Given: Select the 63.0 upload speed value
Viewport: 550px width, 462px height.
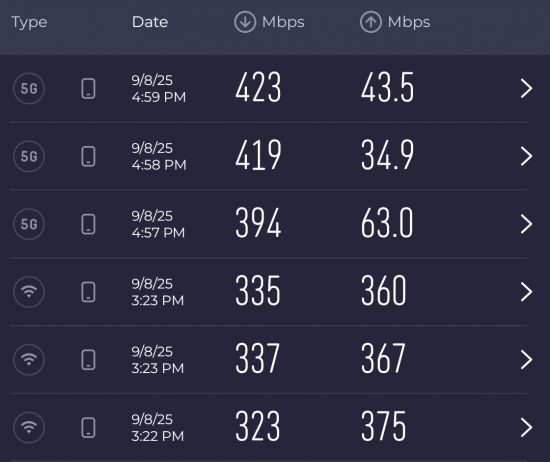Looking at the screenshot, I should (387, 223).
